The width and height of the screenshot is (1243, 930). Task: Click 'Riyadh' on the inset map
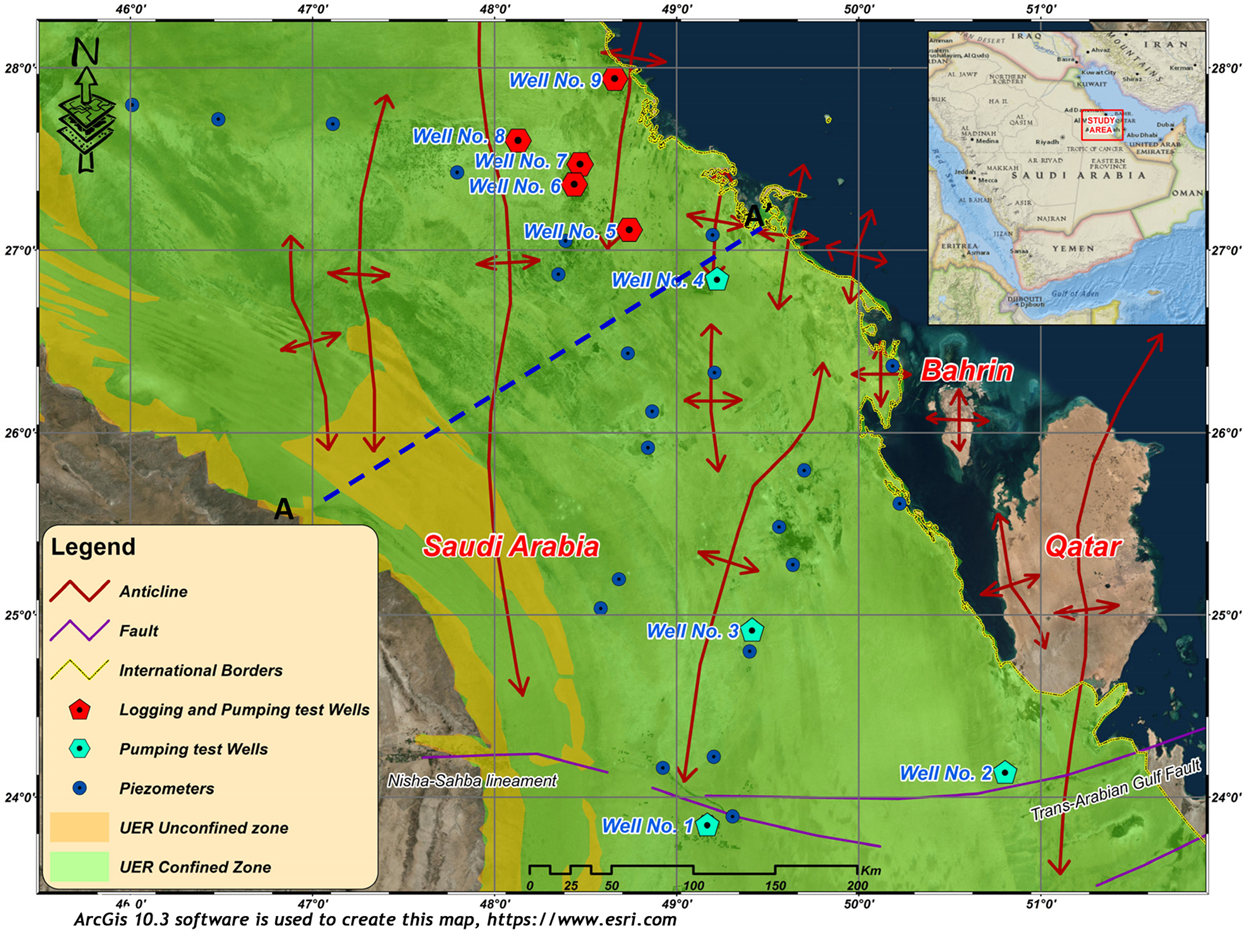coord(1047,142)
